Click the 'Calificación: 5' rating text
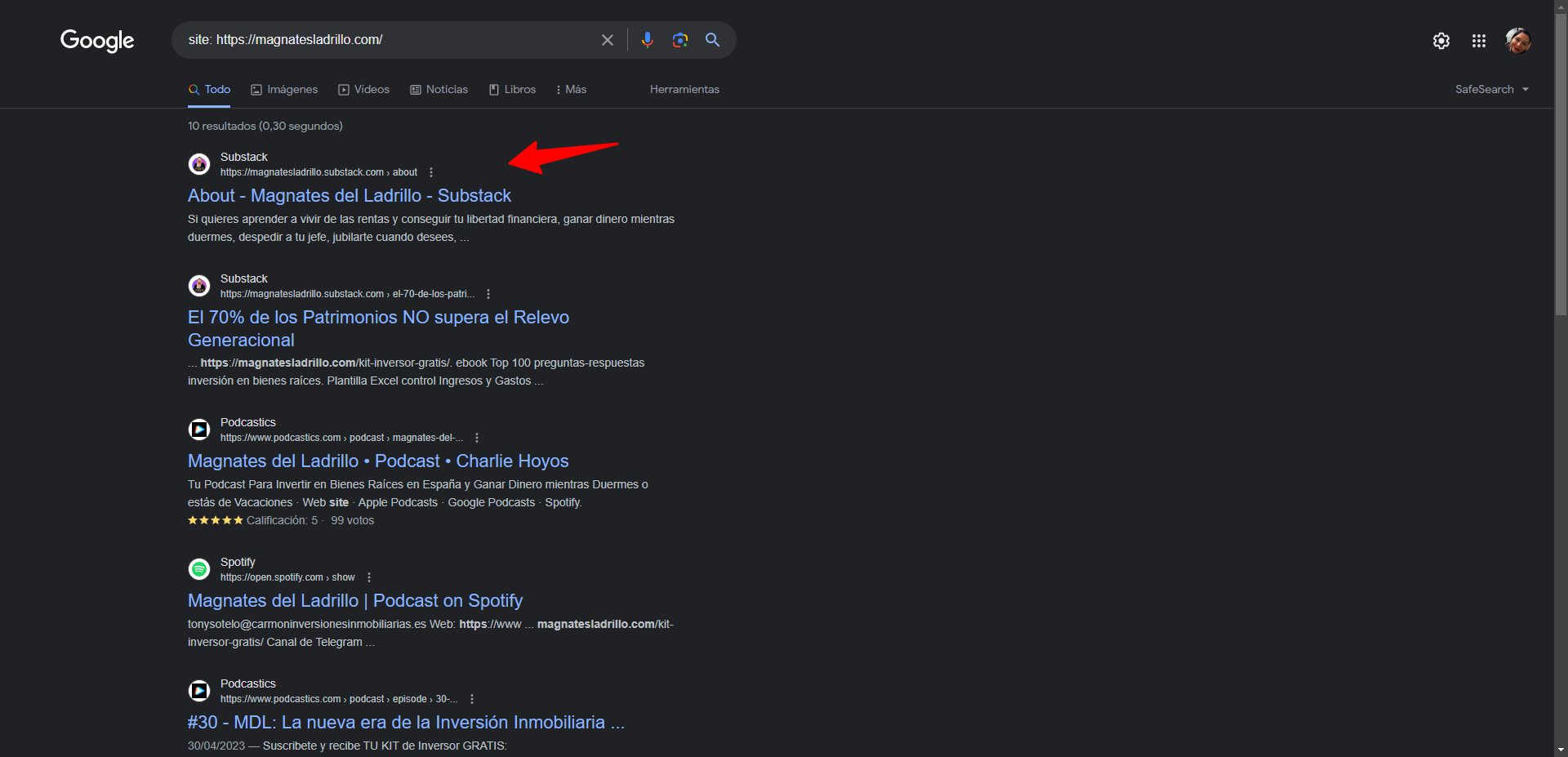The width and height of the screenshot is (1568, 757). click(283, 520)
